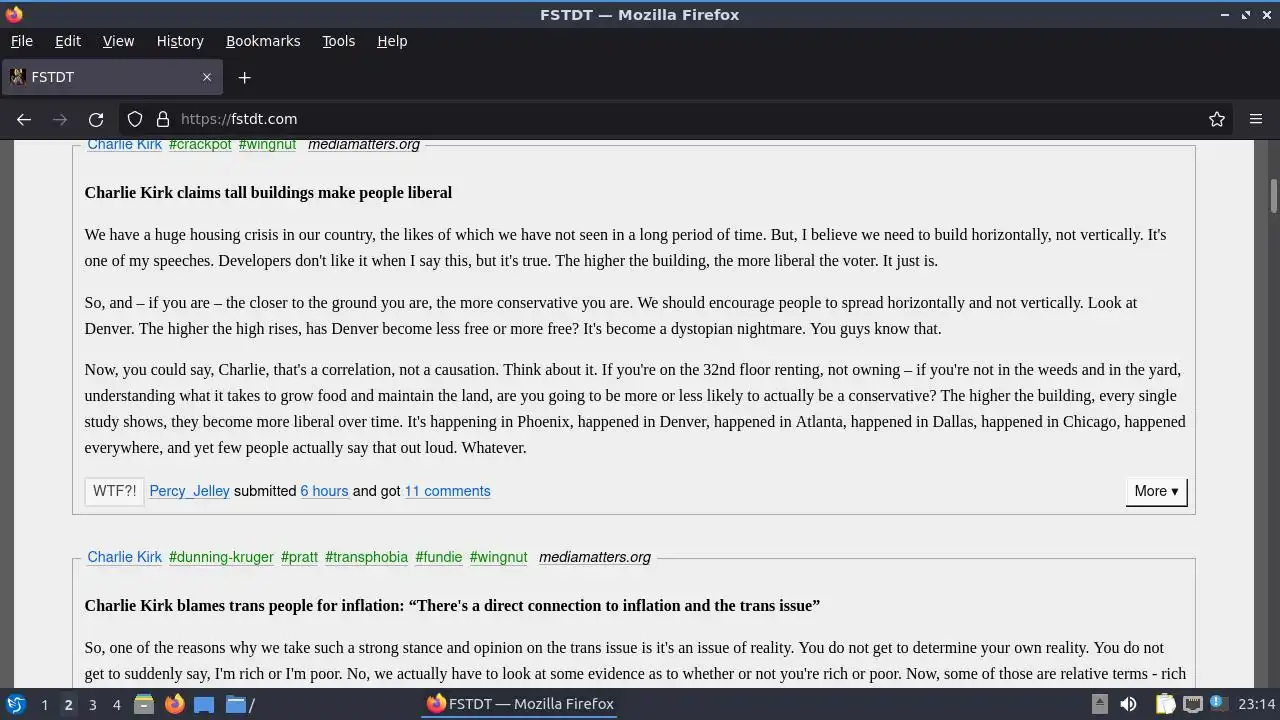Open the #dunning-kruger tag

[x=221, y=557]
